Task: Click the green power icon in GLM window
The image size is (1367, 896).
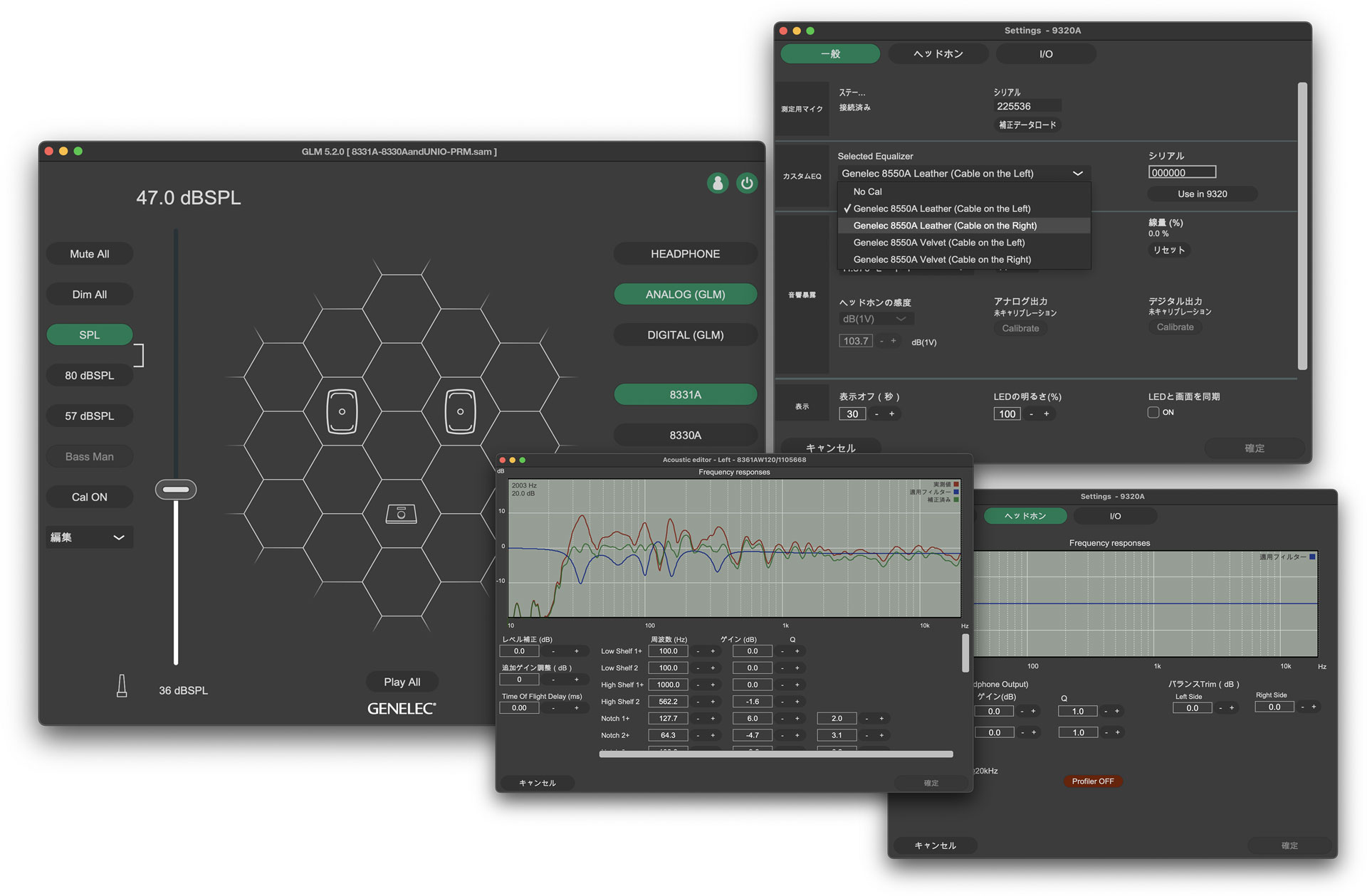Action: point(747,183)
